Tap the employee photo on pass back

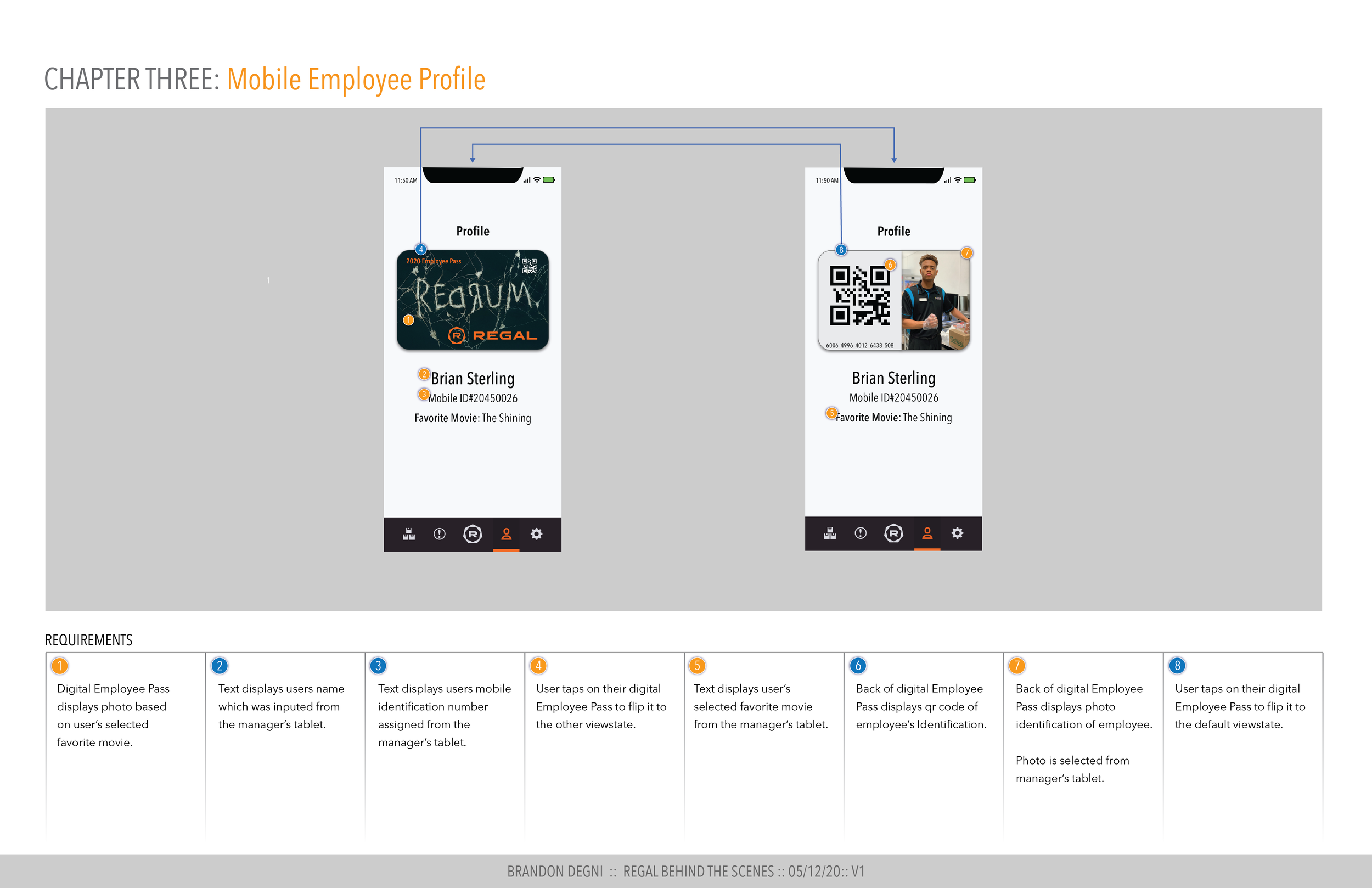point(935,301)
